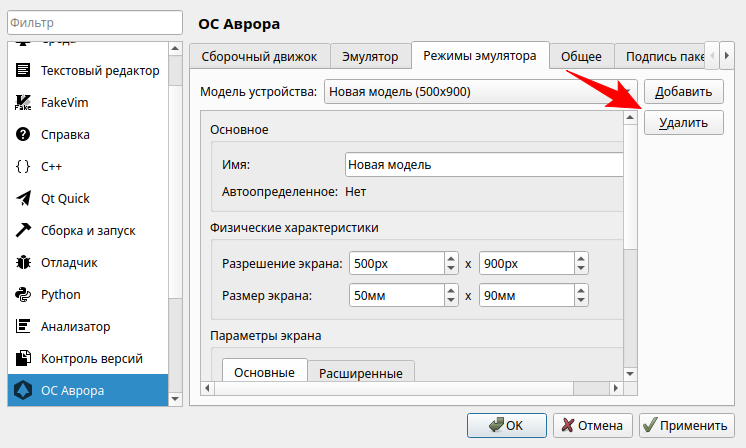
Task: Switch to Расширенные screen parameters tab
Action: pyautogui.click(x=361, y=372)
